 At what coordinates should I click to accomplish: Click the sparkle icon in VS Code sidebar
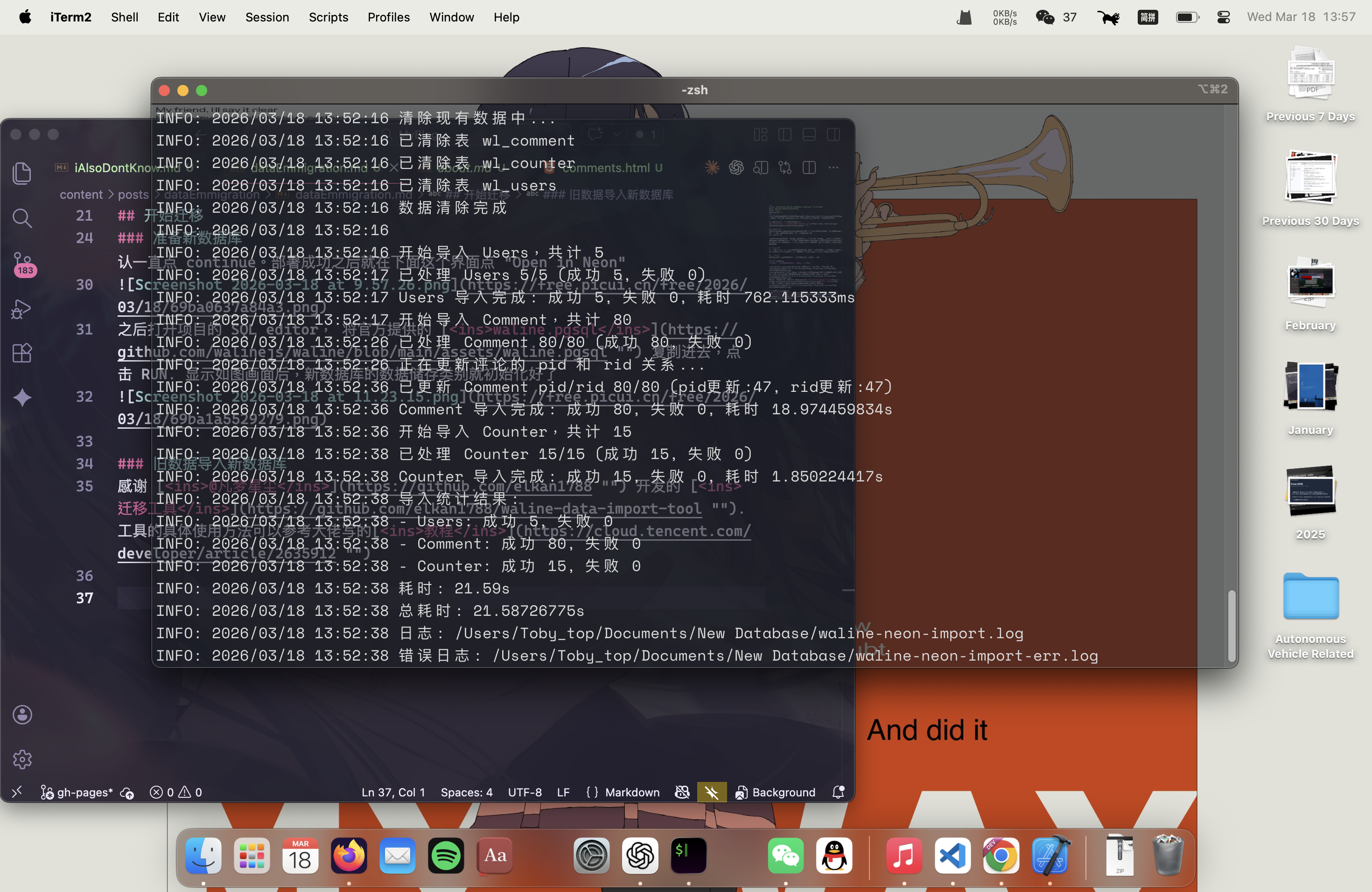(22, 397)
